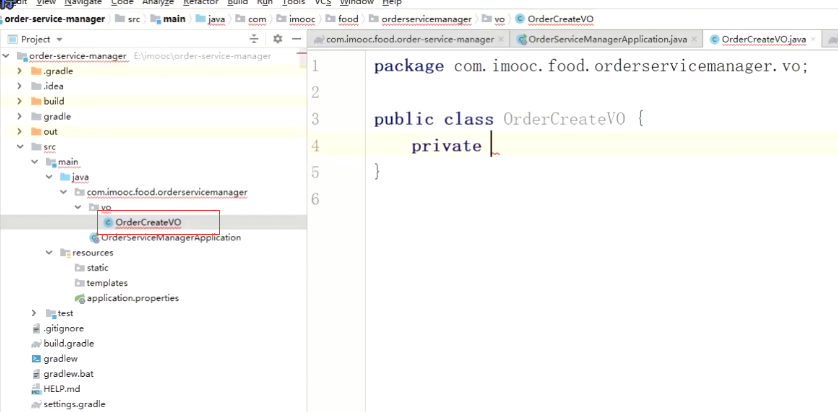Click the OrderCreateVO breadcrumb
Image resolution: width=838 pixels, height=412 pixels.
click(554, 19)
